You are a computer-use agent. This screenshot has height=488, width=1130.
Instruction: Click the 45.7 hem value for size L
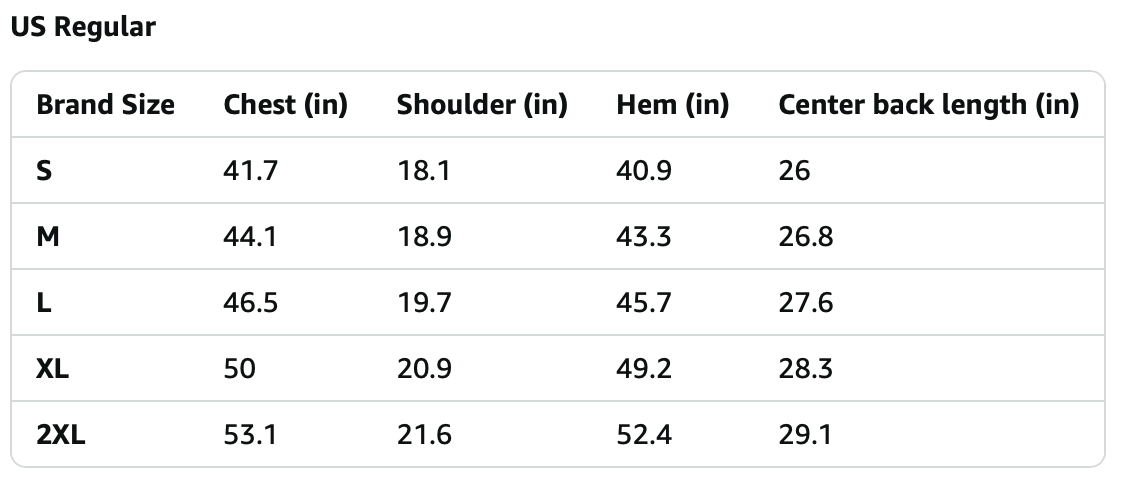click(x=644, y=303)
